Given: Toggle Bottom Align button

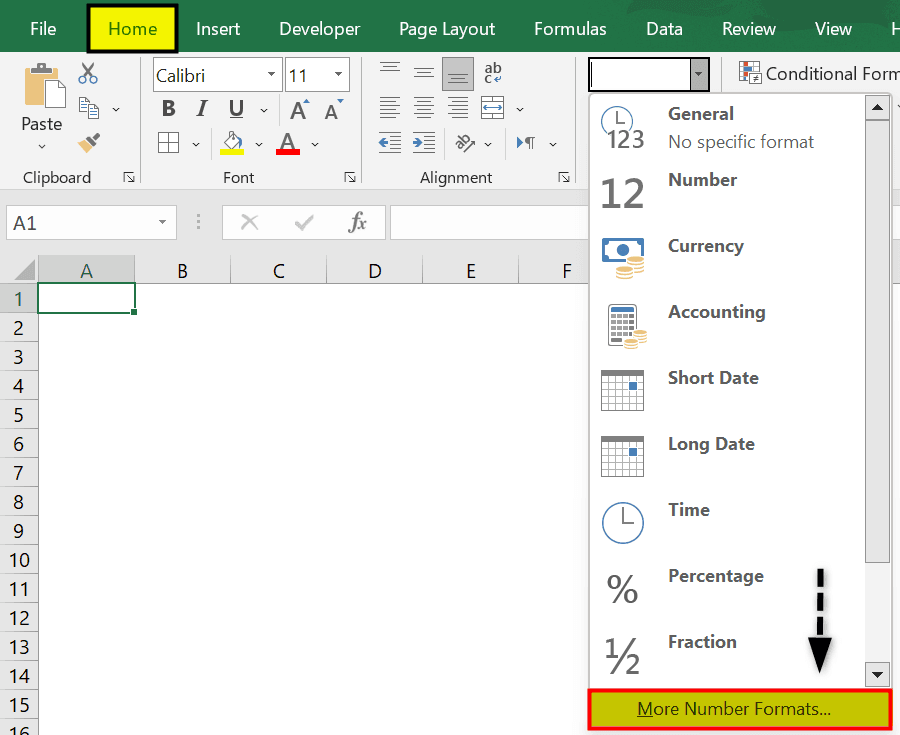Looking at the screenshot, I should (x=458, y=74).
